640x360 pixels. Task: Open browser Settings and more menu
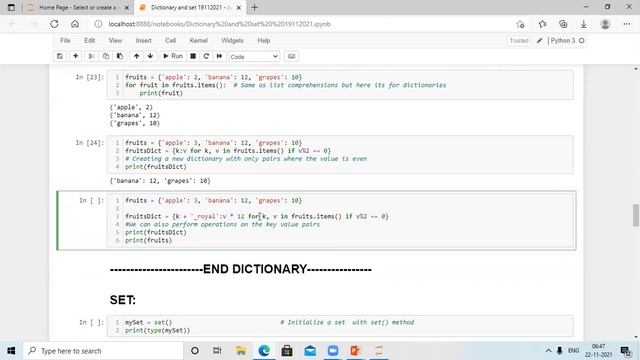pyautogui.click(x=627, y=24)
